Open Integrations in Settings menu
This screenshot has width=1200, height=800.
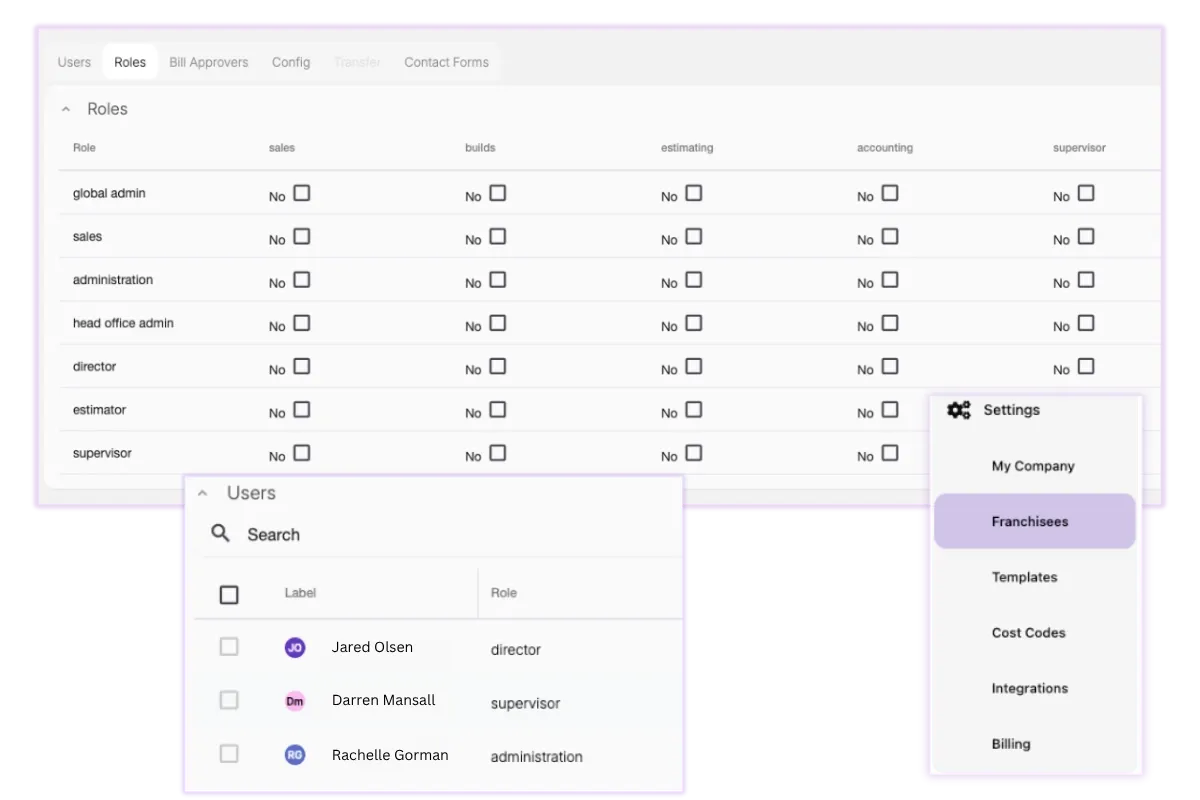(x=1030, y=688)
